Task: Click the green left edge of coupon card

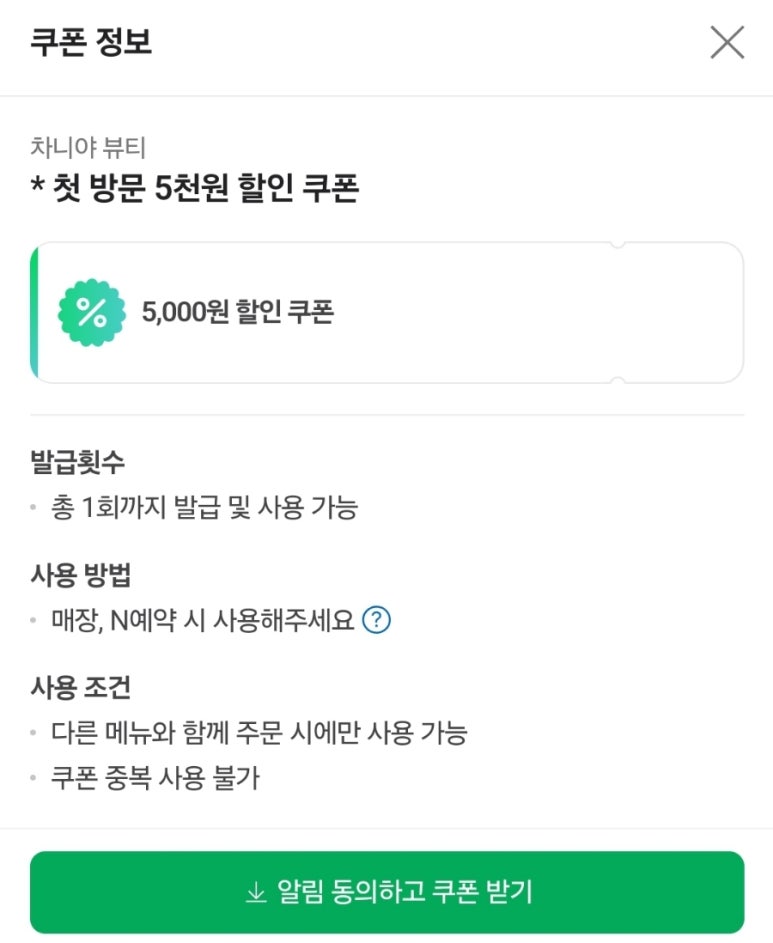Action: pos(34,312)
